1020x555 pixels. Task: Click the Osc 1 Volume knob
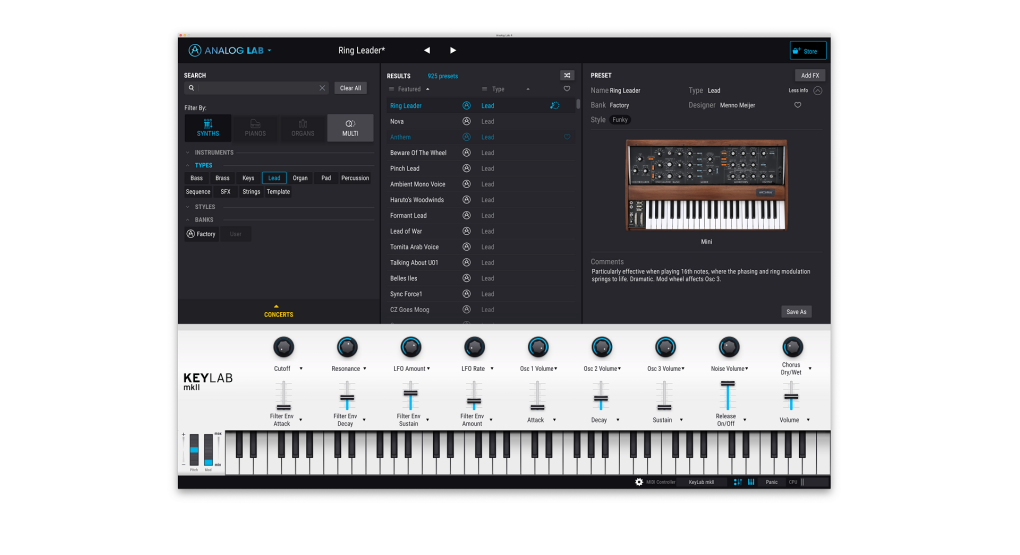pyautogui.click(x=538, y=347)
